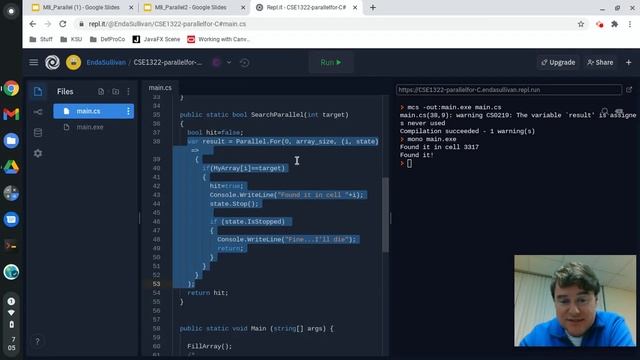Viewport: 640px width, 360px height.
Task: Click the console search icon
Action: [x=604, y=111]
